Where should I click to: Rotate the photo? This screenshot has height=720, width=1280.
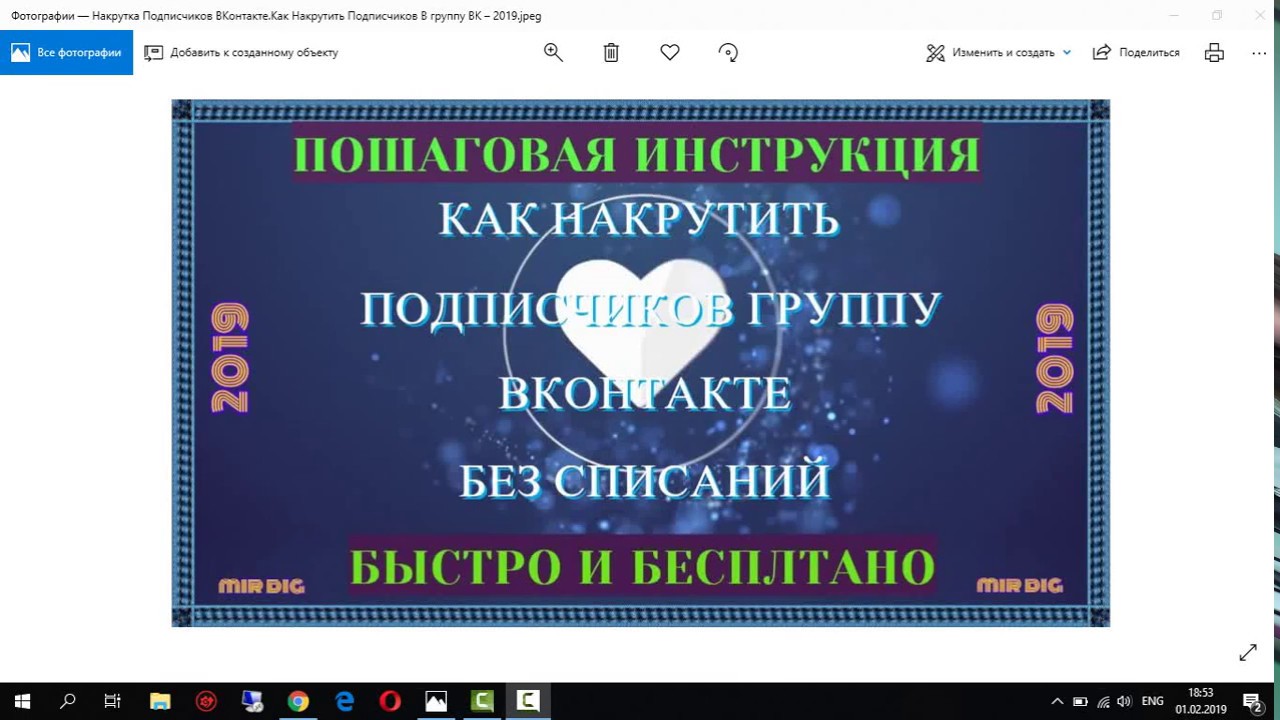pos(728,53)
